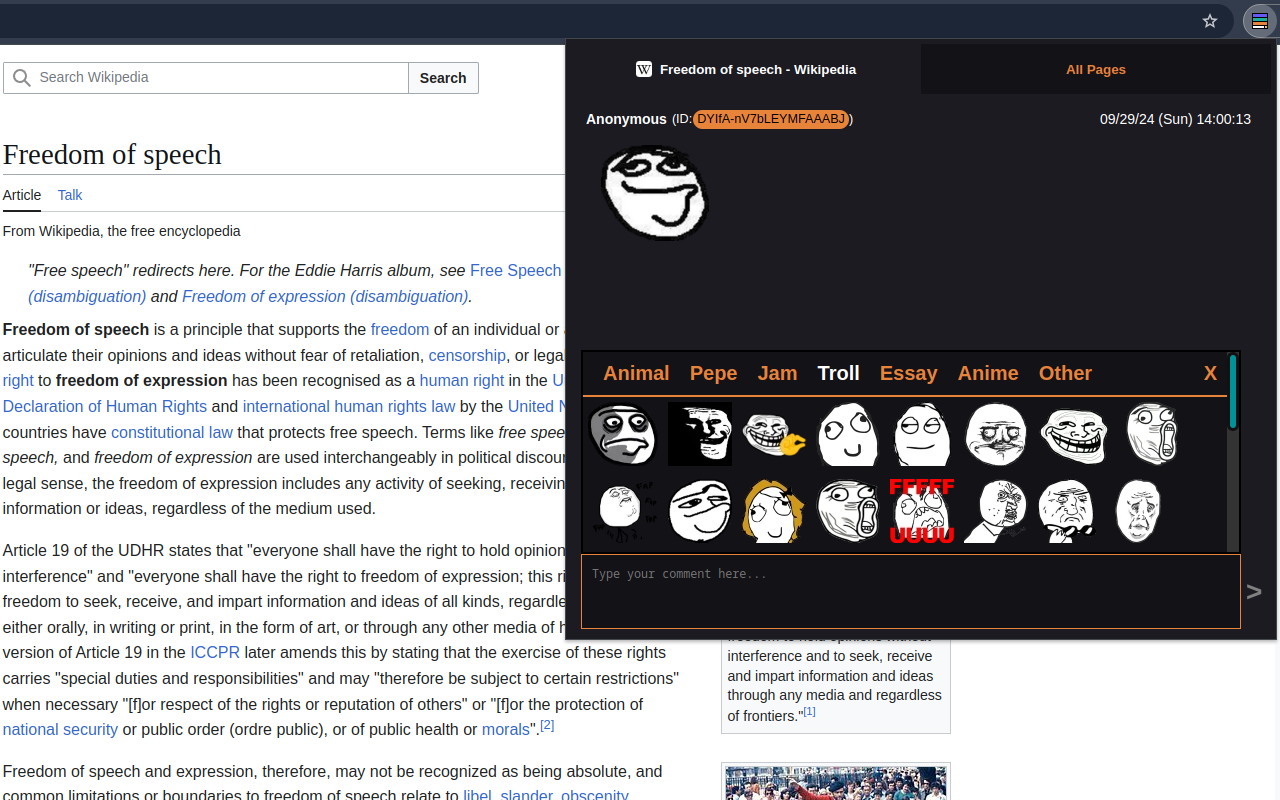The image size is (1280, 800).
Task: Click the 'Freedom of speech' page heading
Action: (x=112, y=155)
